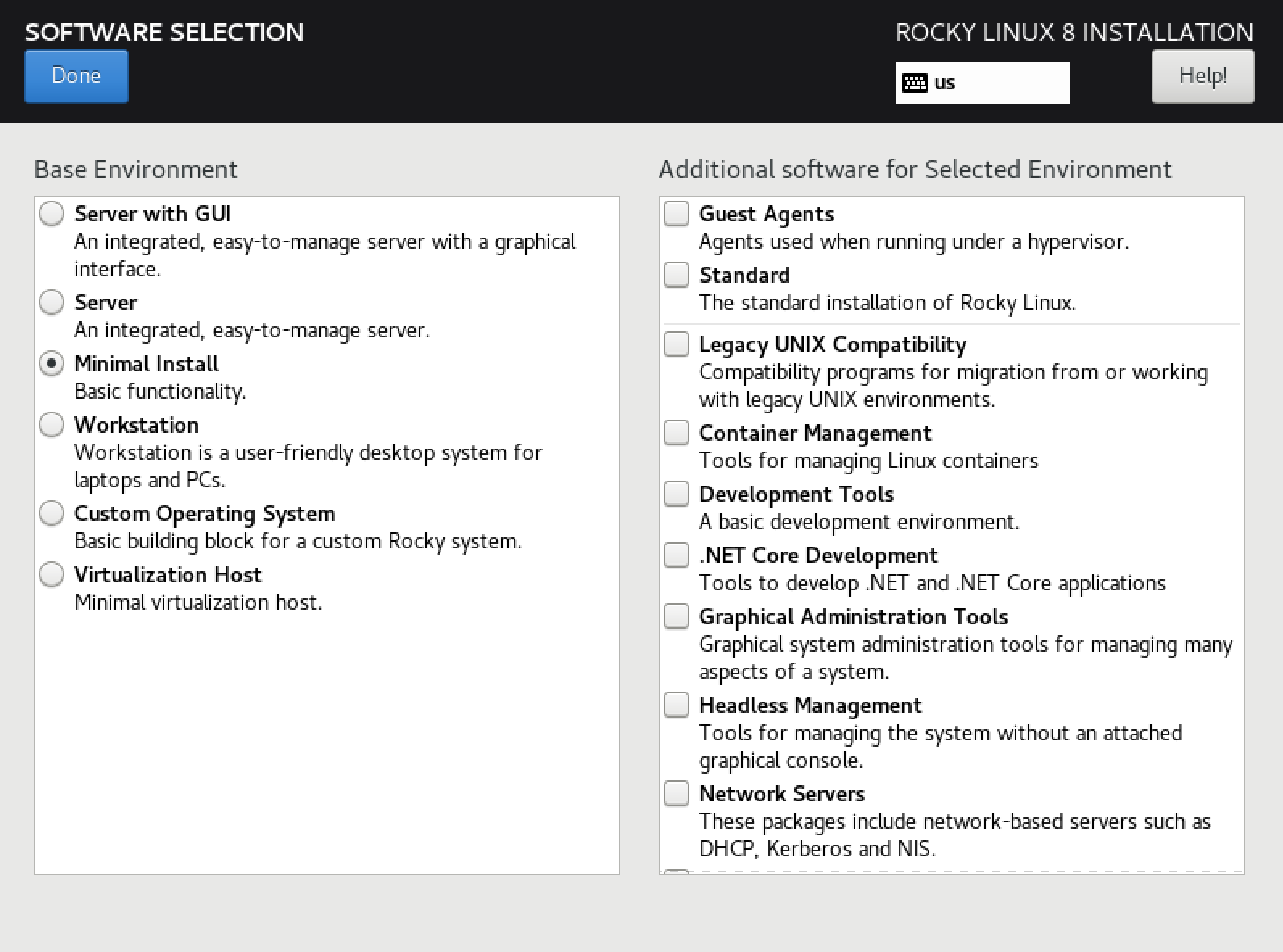Enable Graphical Administration Tools checkbox

[677, 617]
